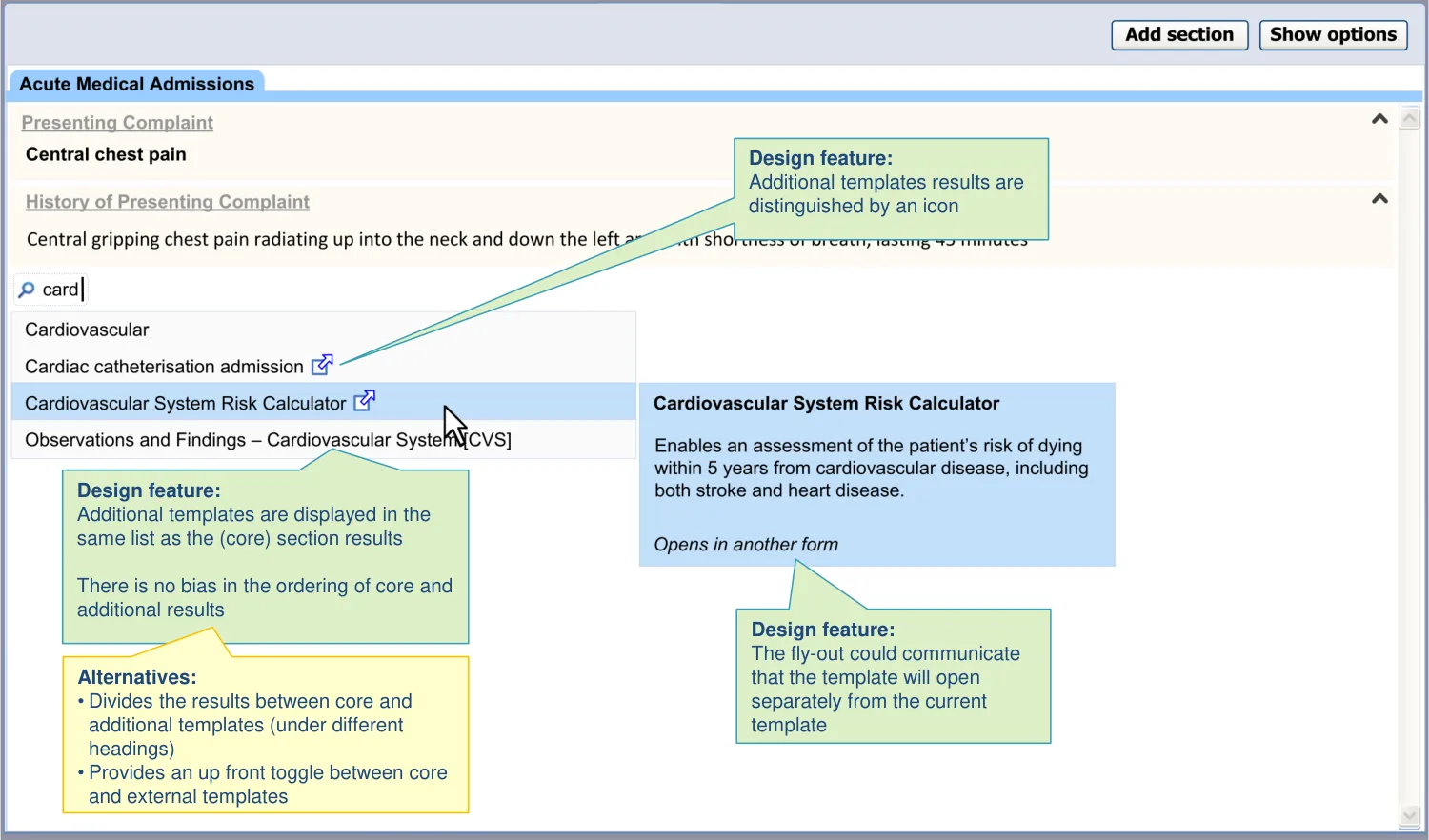Collapse the Presenting Complaint section chevron
This screenshot has height=840, width=1429.
(x=1379, y=119)
